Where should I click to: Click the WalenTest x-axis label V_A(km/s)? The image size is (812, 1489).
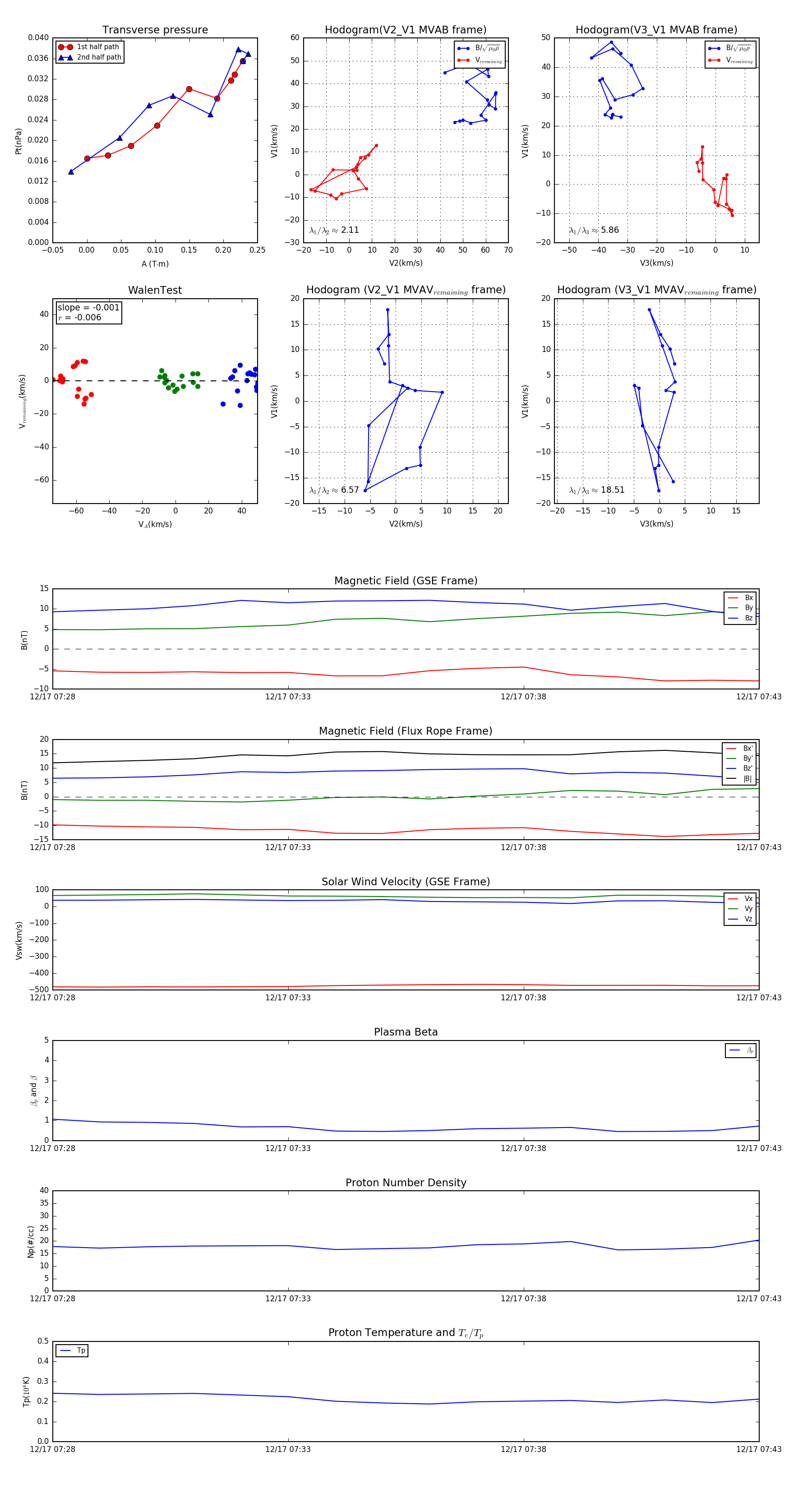pos(155,524)
